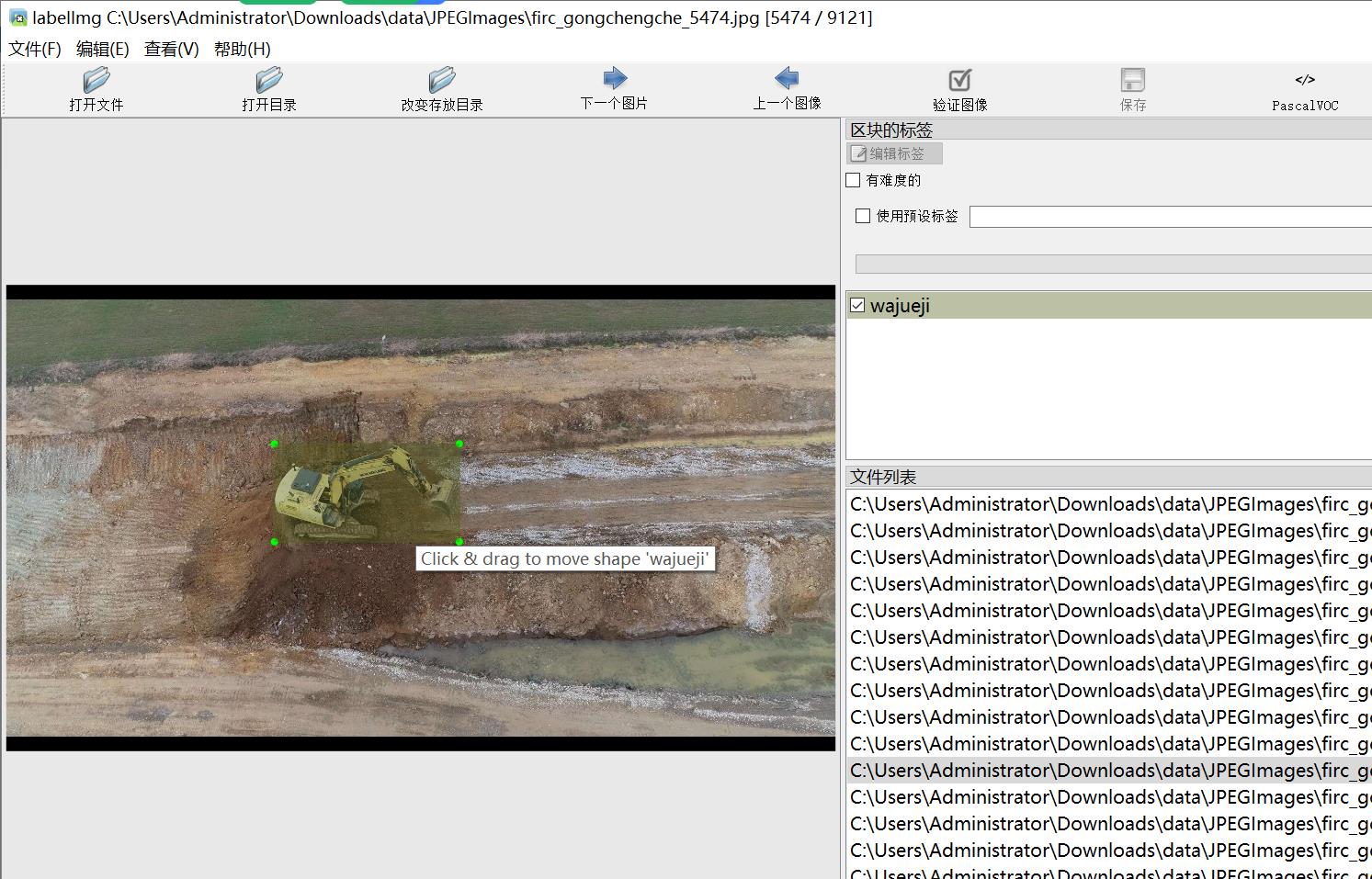
Task: Select the first file path in file list
Action: [x=1108, y=503]
